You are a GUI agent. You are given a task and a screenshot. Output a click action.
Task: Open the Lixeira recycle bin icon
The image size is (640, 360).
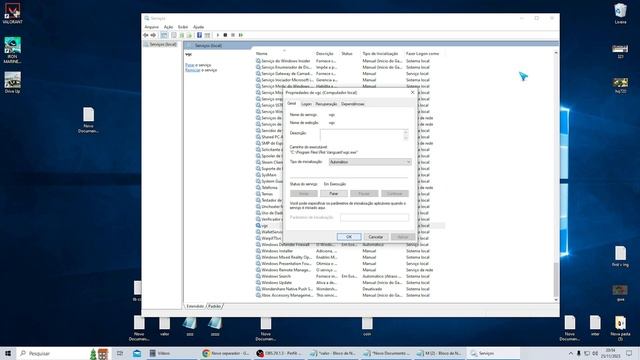pyautogui.click(x=620, y=13)
